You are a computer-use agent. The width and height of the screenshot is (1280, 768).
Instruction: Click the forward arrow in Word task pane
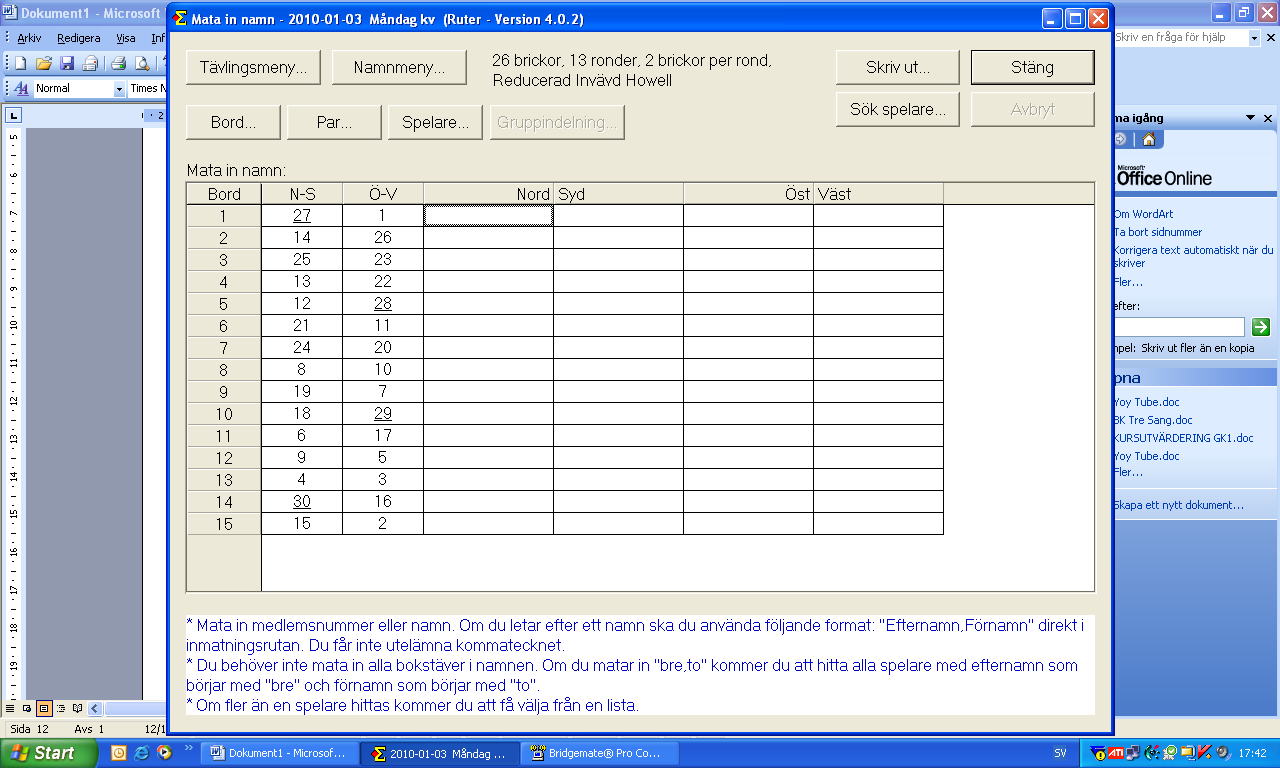[x=1120, y=140]
